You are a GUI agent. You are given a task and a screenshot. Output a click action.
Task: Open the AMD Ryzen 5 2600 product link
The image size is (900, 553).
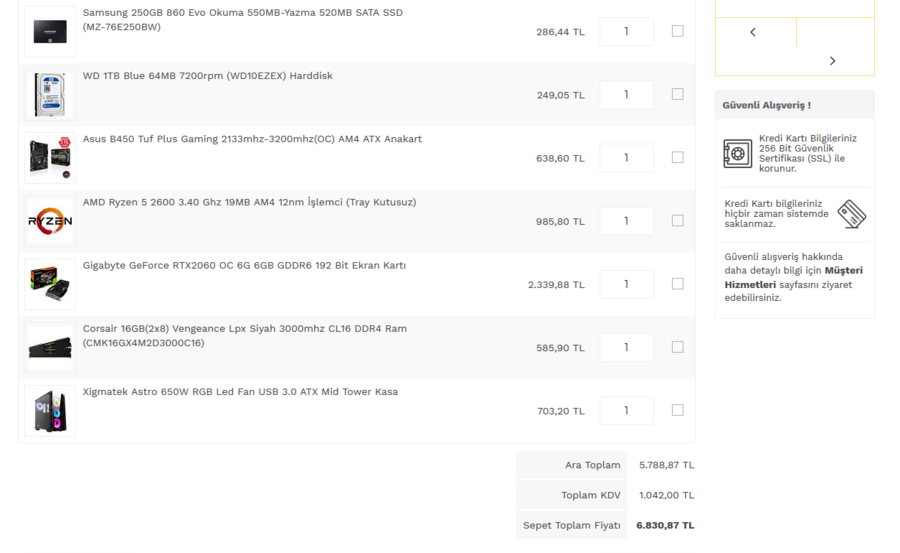pos(249,202)
